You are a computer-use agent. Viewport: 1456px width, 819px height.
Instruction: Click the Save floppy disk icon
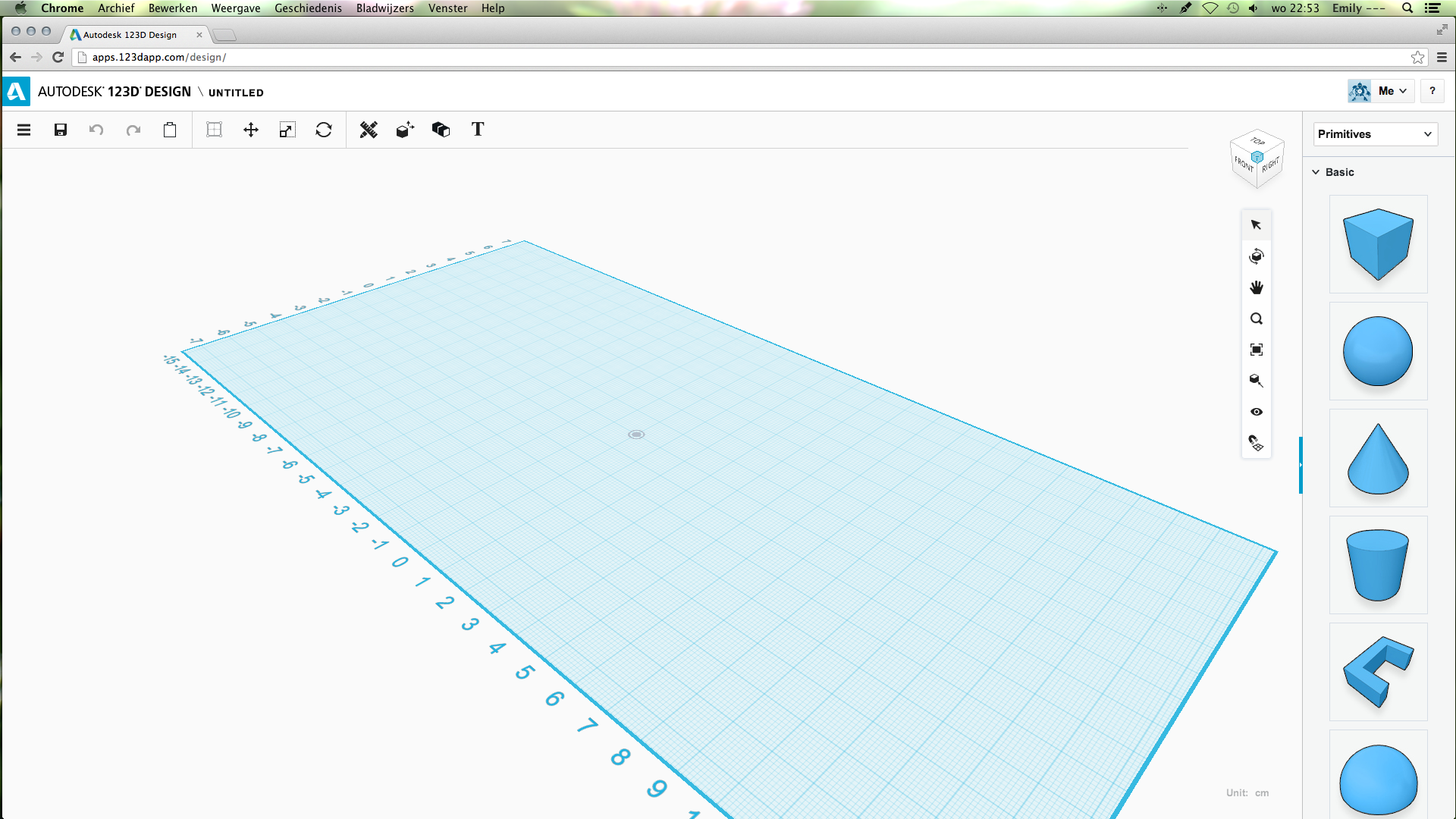(61, 130)
